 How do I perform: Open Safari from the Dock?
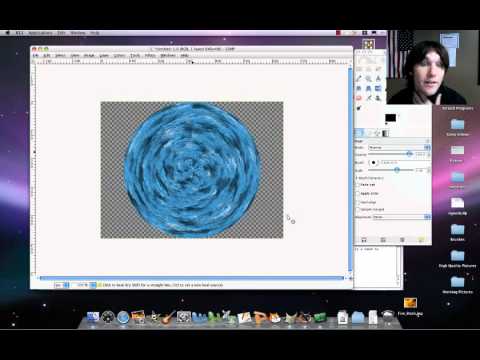point(123,317)
